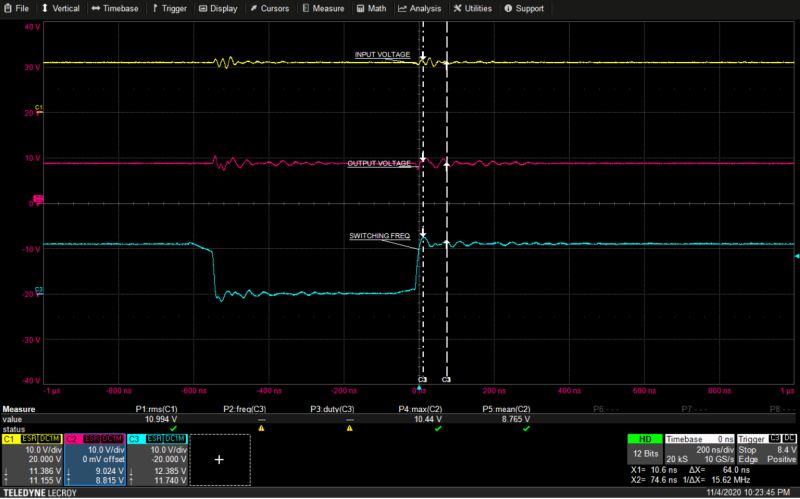Select the dash-dot X1 cursor line

click(422, 204)
